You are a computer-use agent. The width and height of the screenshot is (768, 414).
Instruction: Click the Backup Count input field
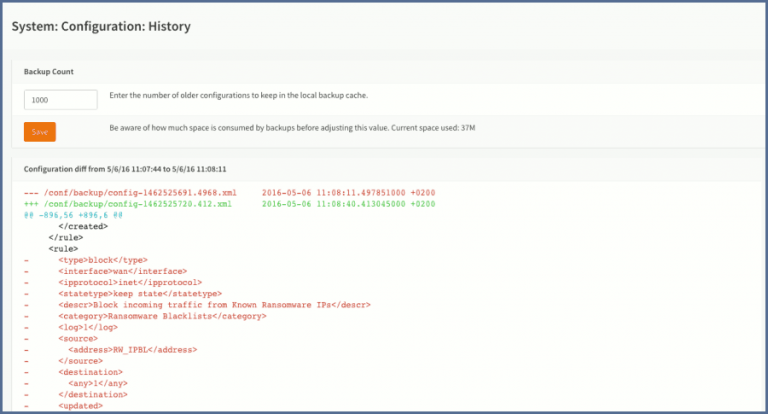point(60,99)
